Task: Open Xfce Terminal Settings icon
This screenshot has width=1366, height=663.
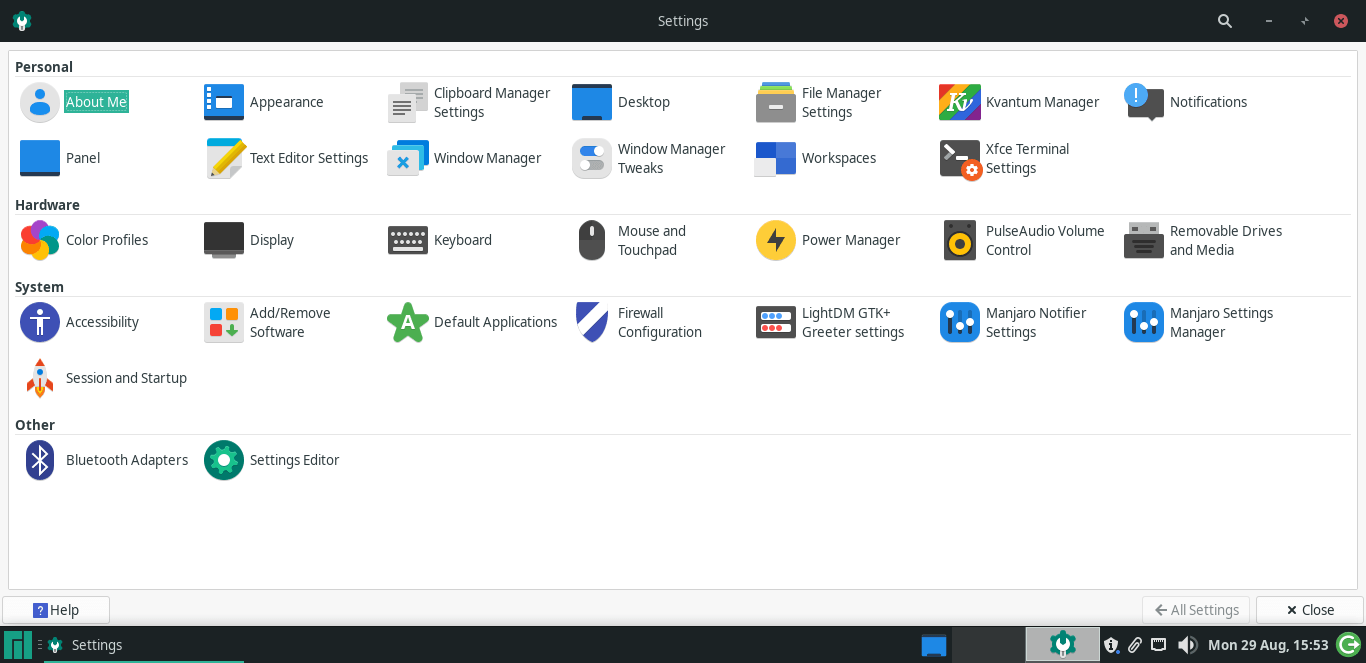Action: click(960, 158)
